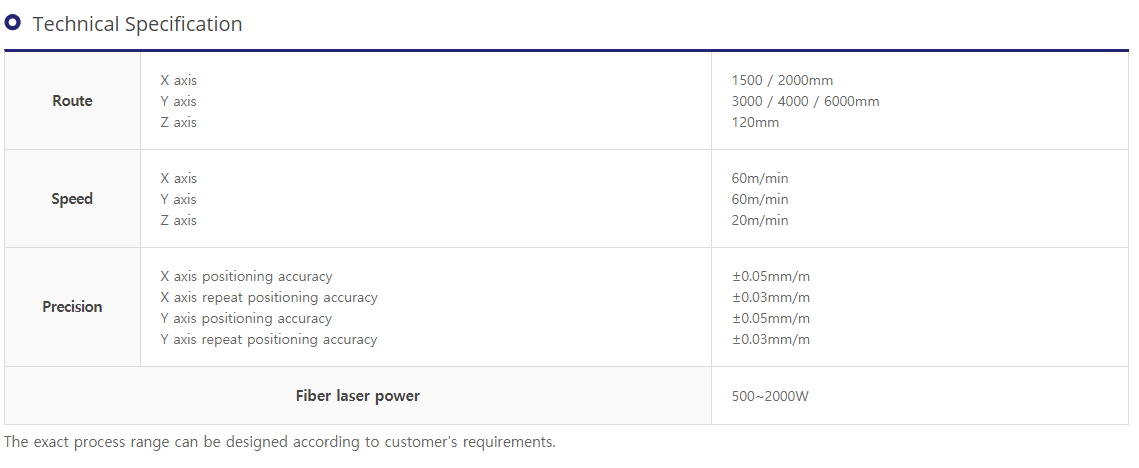Click the 500~2000W laser power value

click(x=770, y=397)
